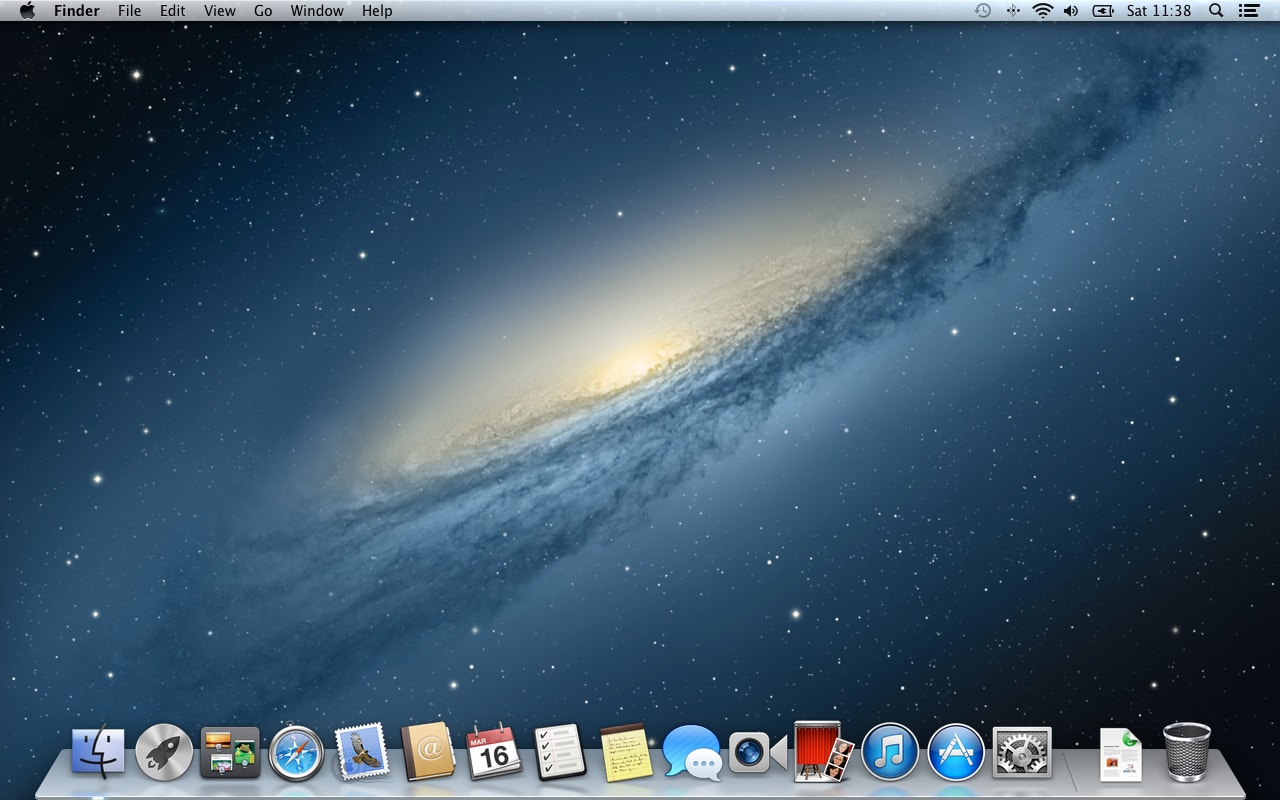Open the File menu
This screenshot has width=1280, height=800.
(129, 11)
